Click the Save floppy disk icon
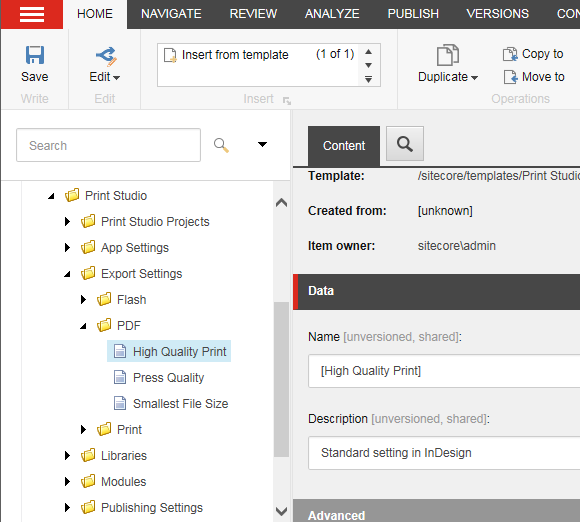This screenshot has width=580, height=522. [x=35, y=55]
